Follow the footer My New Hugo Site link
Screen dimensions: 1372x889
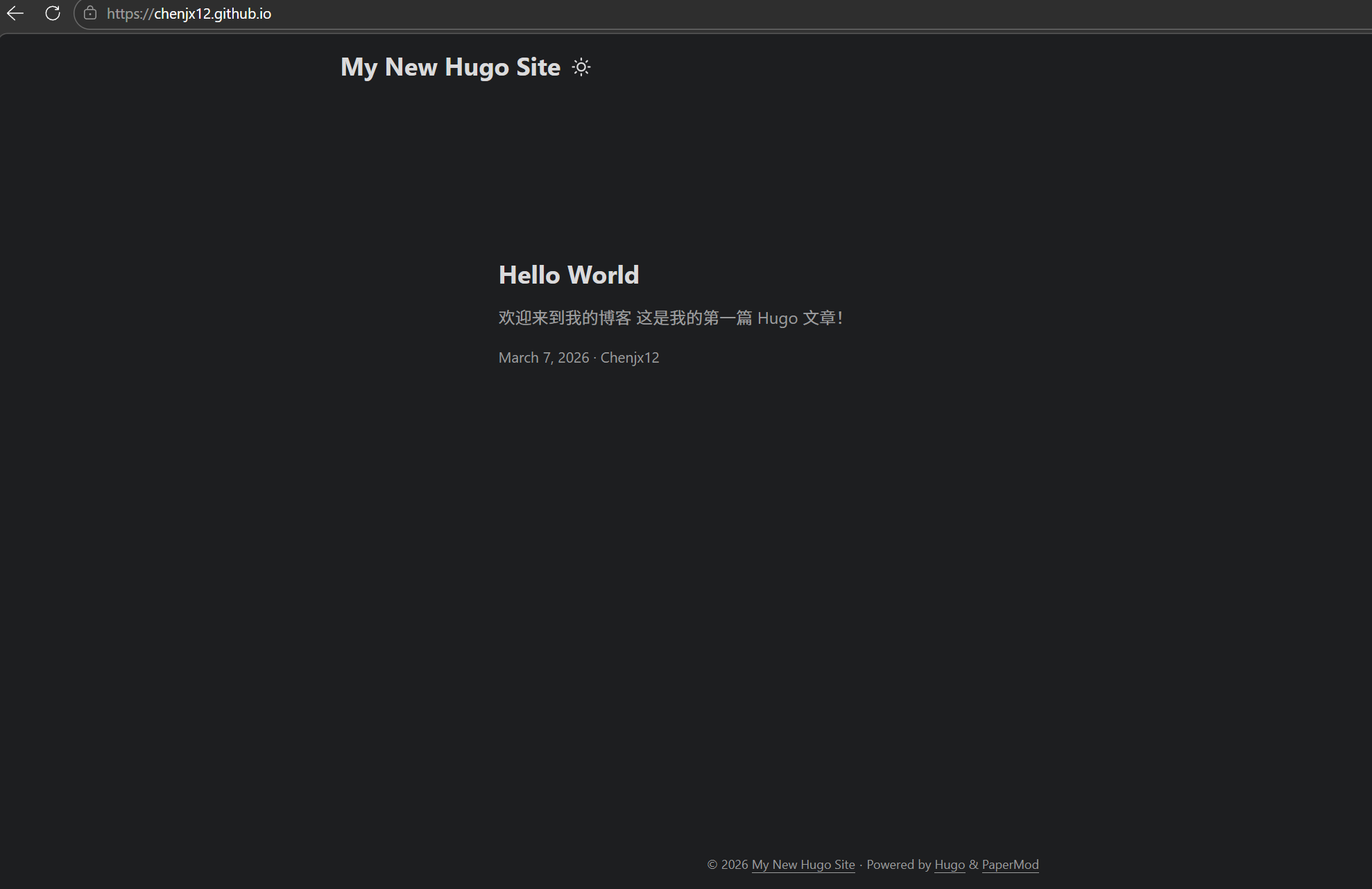click(x=803, y=865)
